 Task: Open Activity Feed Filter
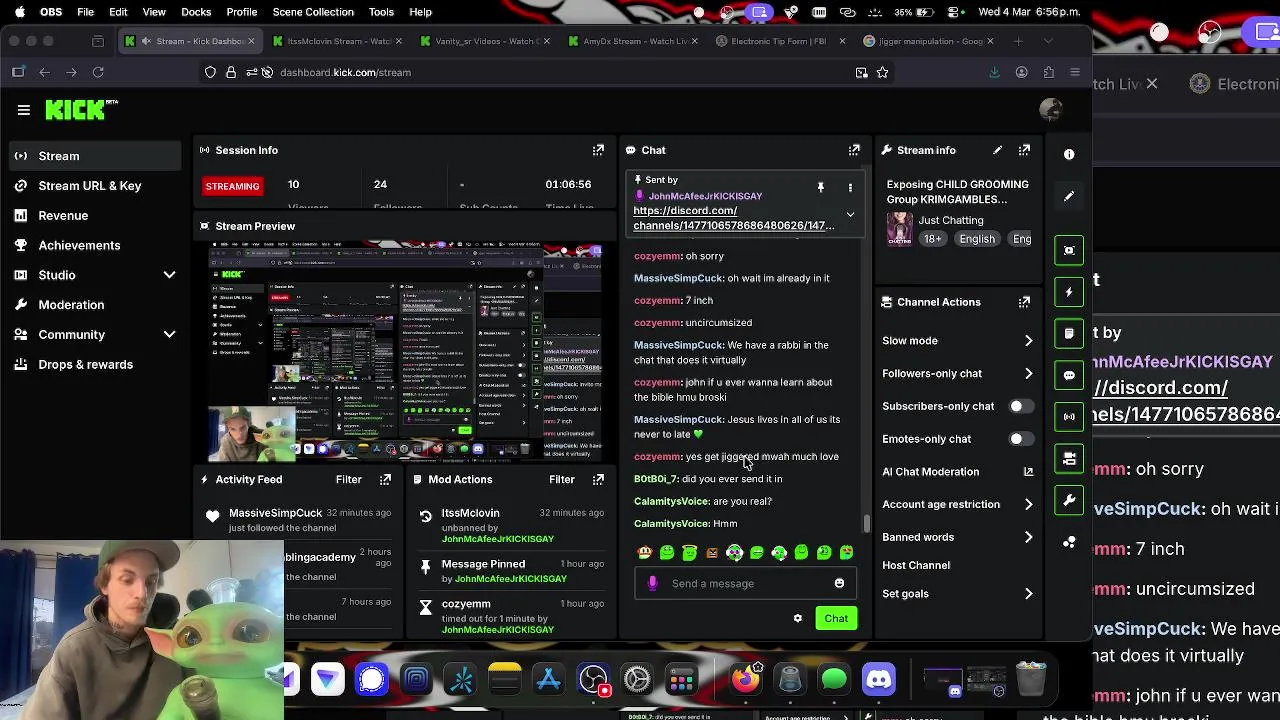[x=348, y=480]
